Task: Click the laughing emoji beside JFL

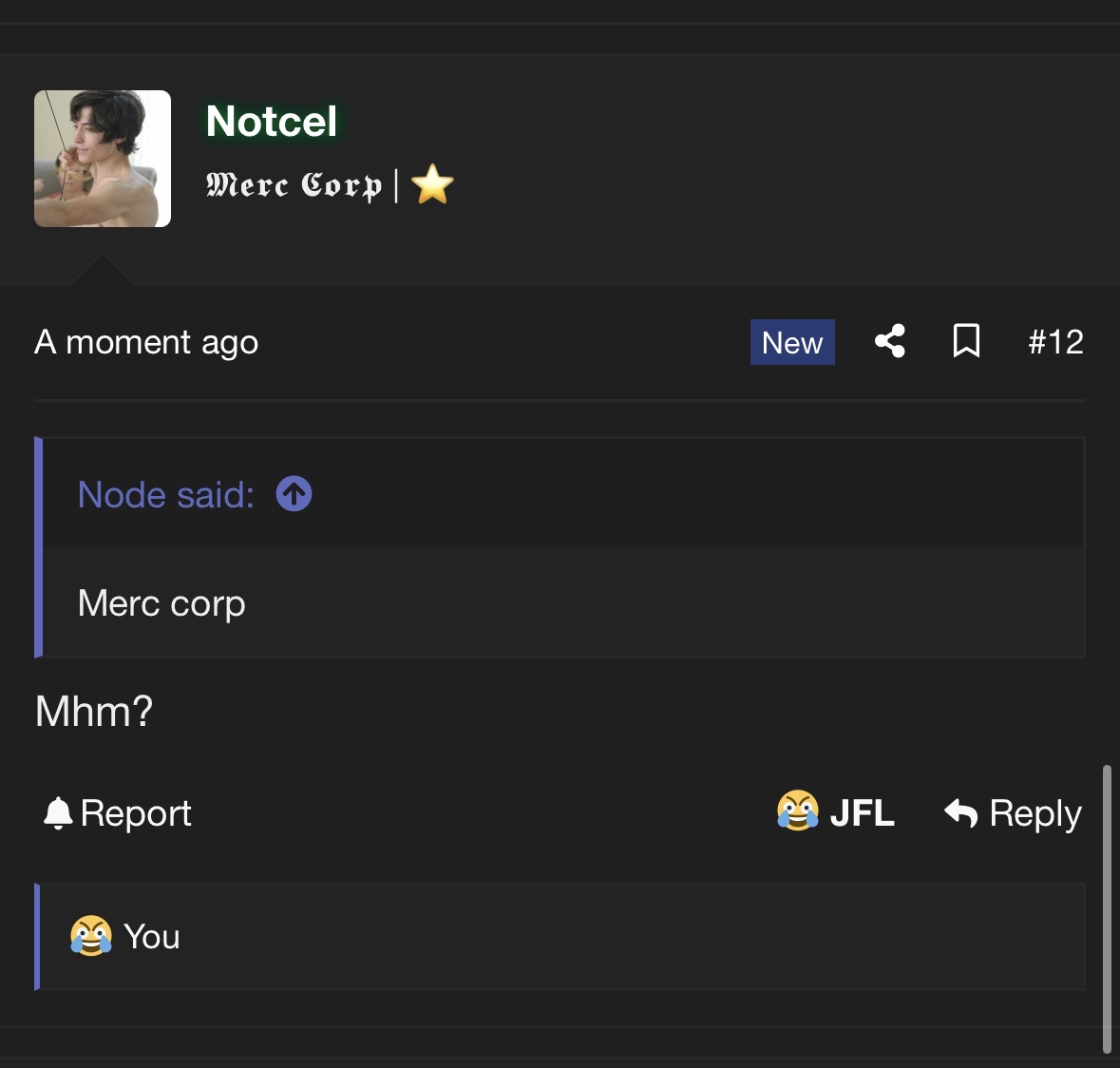Action: (798, 811)
